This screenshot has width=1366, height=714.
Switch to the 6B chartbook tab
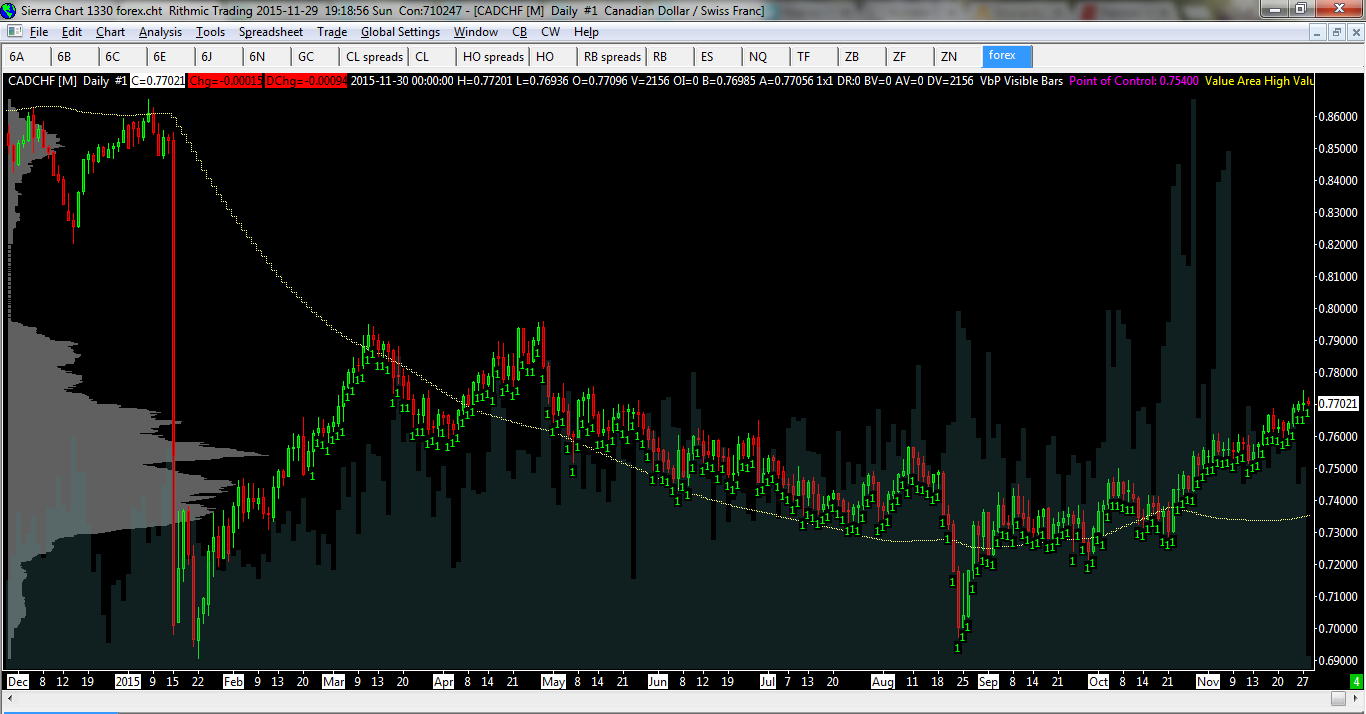74,57
